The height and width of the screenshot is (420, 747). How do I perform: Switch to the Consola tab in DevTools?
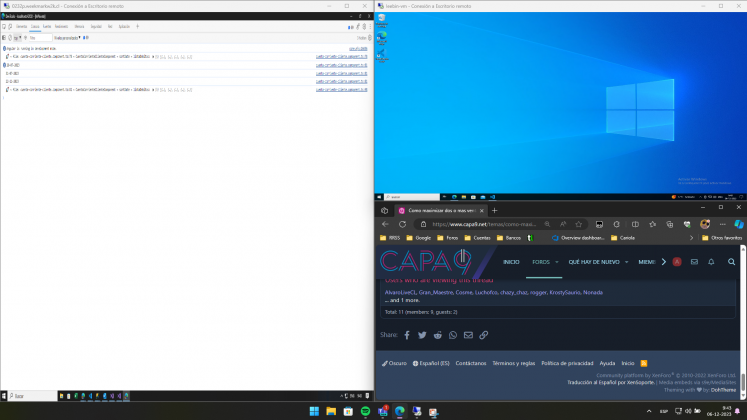point(35,27)
